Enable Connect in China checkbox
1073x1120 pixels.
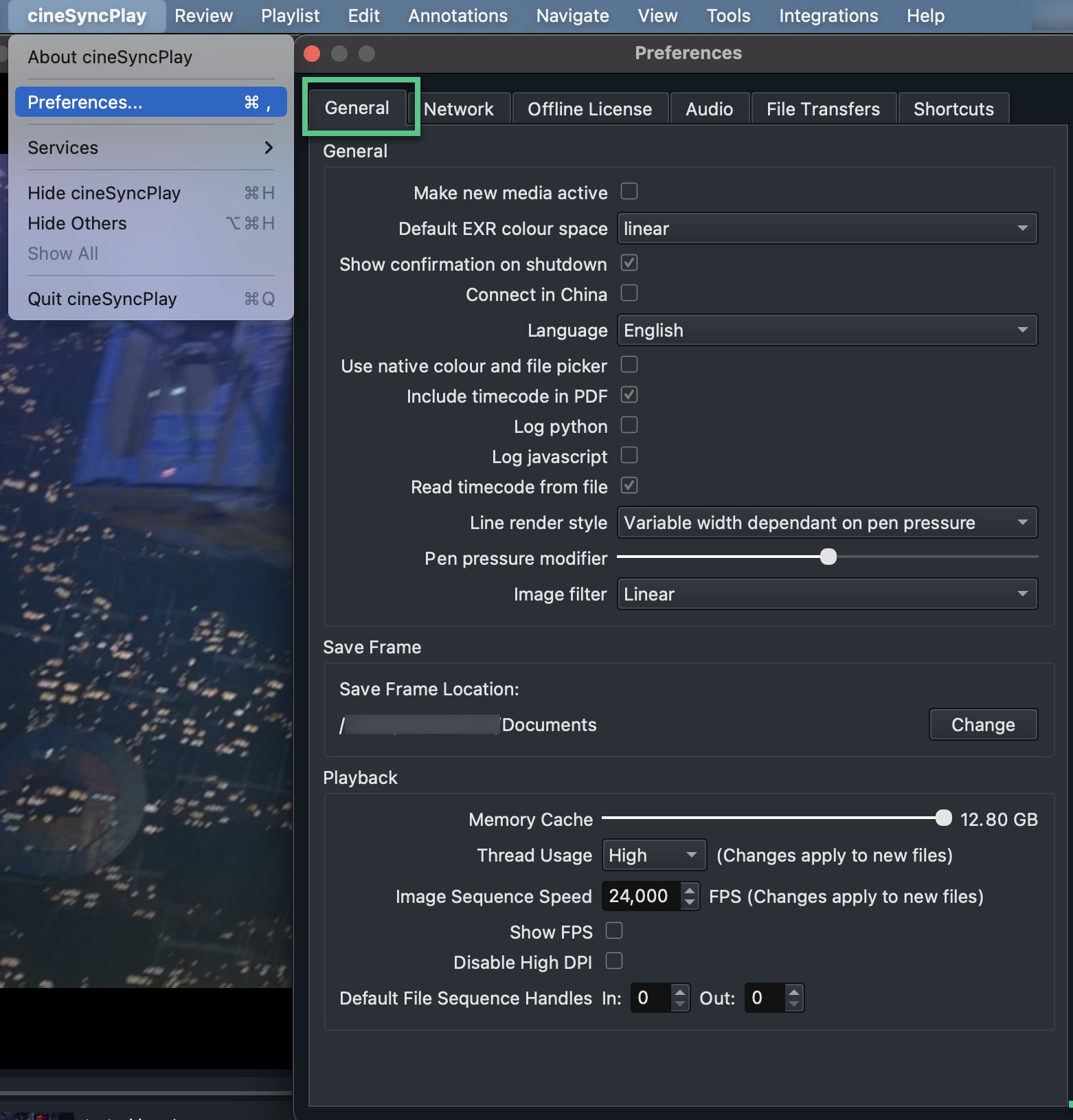[x=629, y=293]
